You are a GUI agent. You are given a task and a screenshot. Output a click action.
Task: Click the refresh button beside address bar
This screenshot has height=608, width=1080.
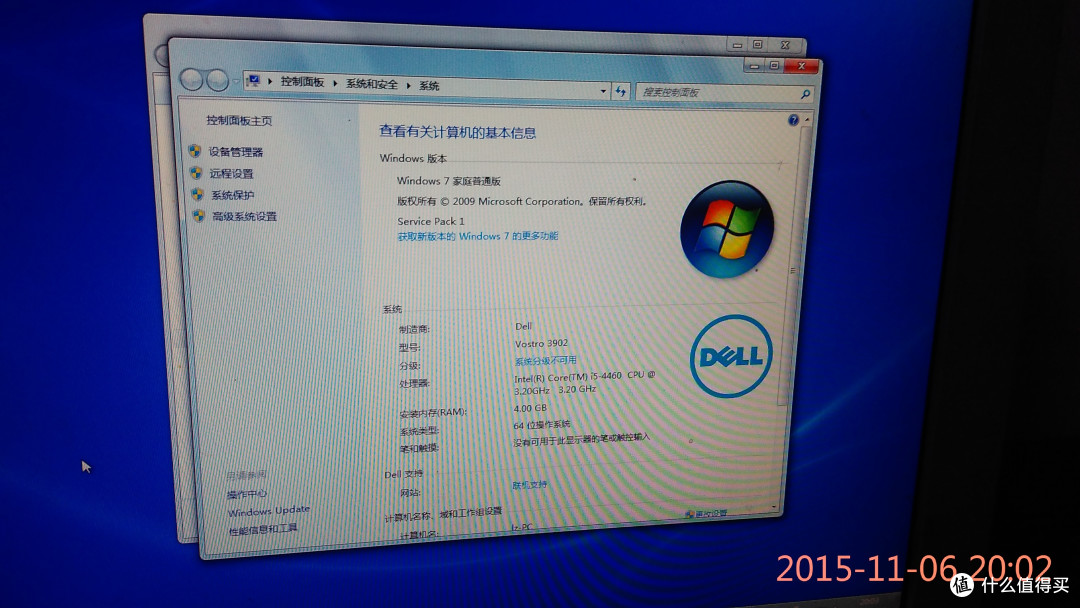tap(621, 91)
